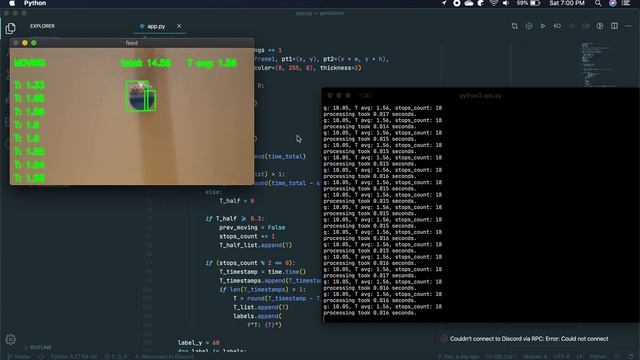Click the UTF-8 encoding status item
Viewport: 640px width, 360px height.
(562, 357)
